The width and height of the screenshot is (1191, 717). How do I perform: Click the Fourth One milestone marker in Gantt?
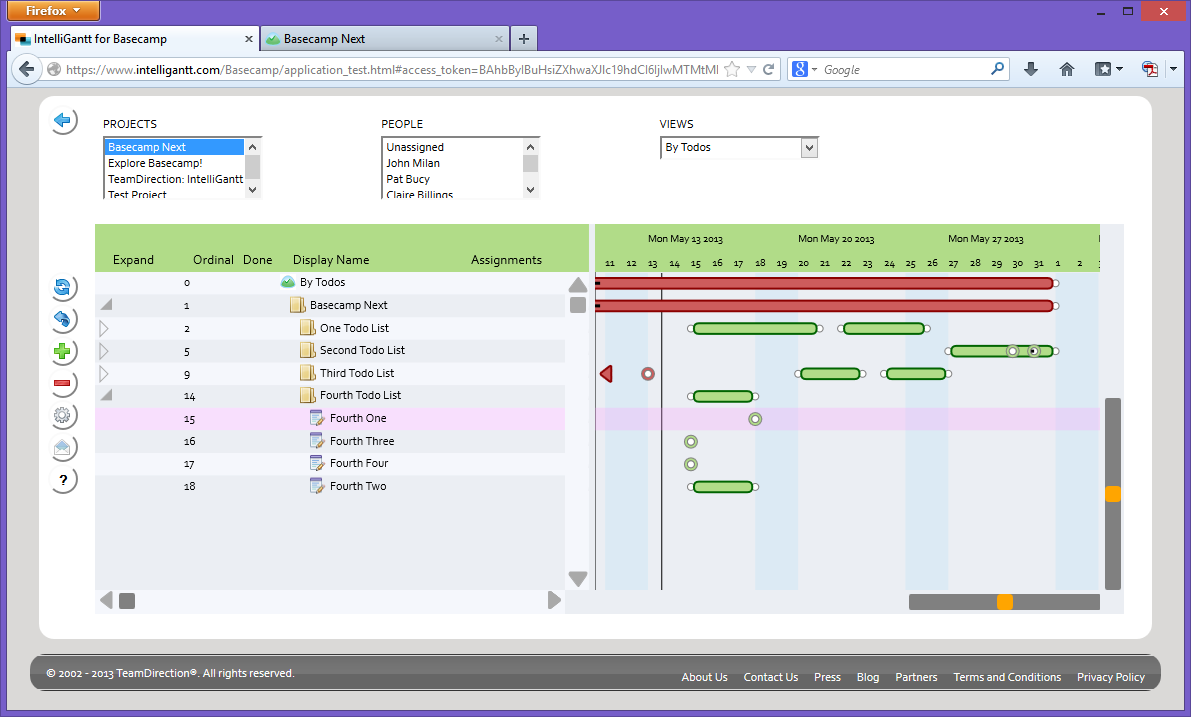pyautogui.click(x=755, y=419)
